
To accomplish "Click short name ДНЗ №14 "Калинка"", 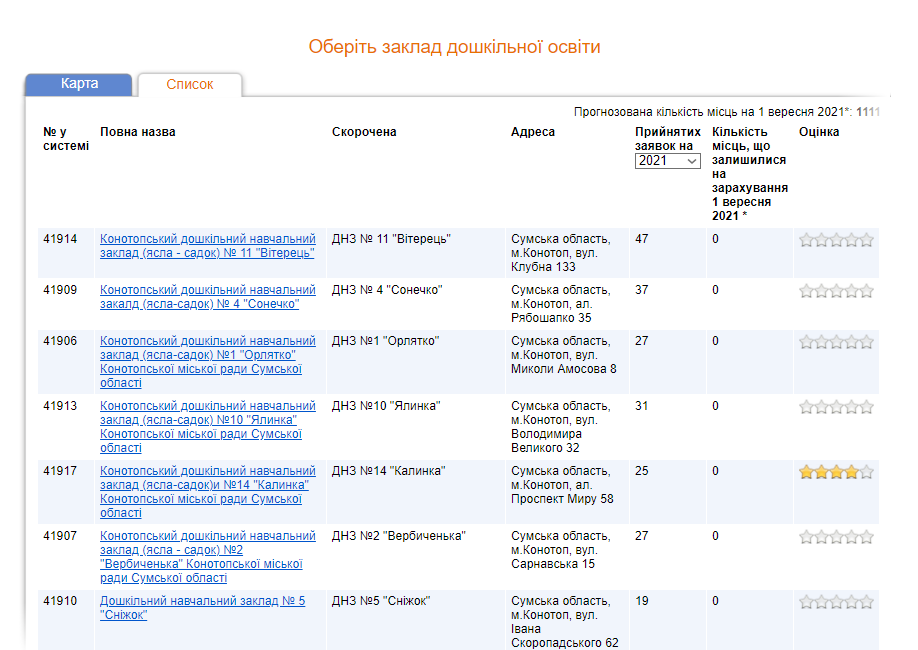I will pos(389,471).
